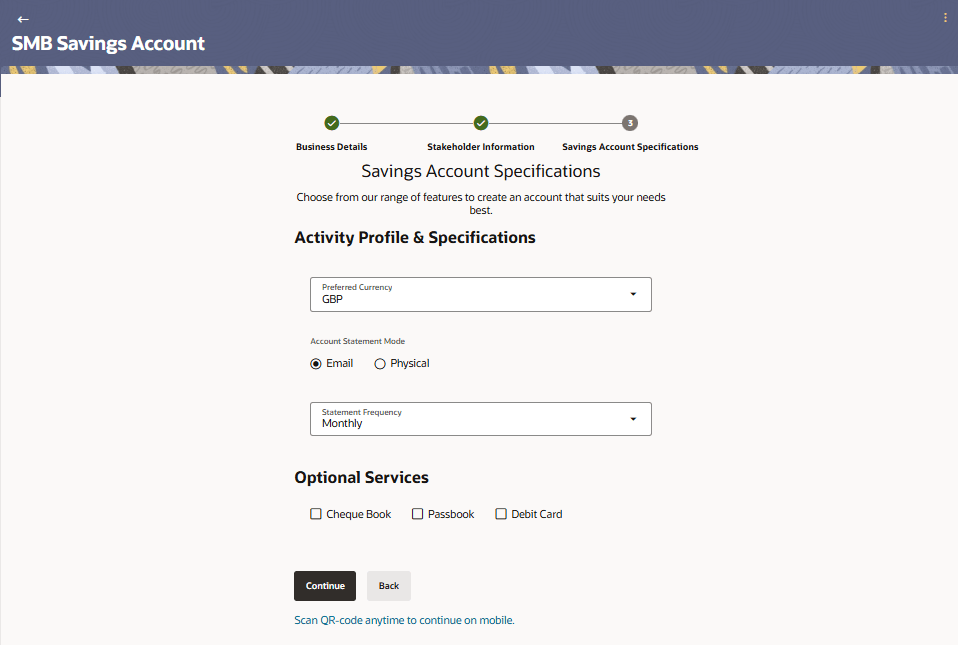Select Email statement mode
This screenshot has width=958, height=645.
click(316, 364)
